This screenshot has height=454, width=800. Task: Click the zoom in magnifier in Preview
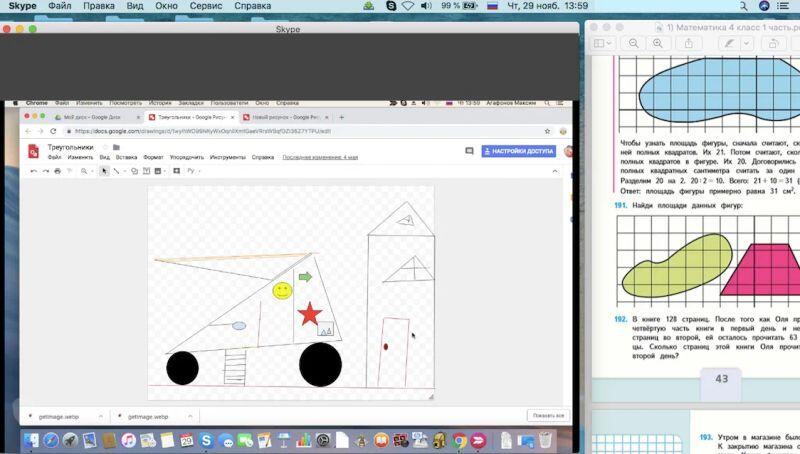[657, 44]
